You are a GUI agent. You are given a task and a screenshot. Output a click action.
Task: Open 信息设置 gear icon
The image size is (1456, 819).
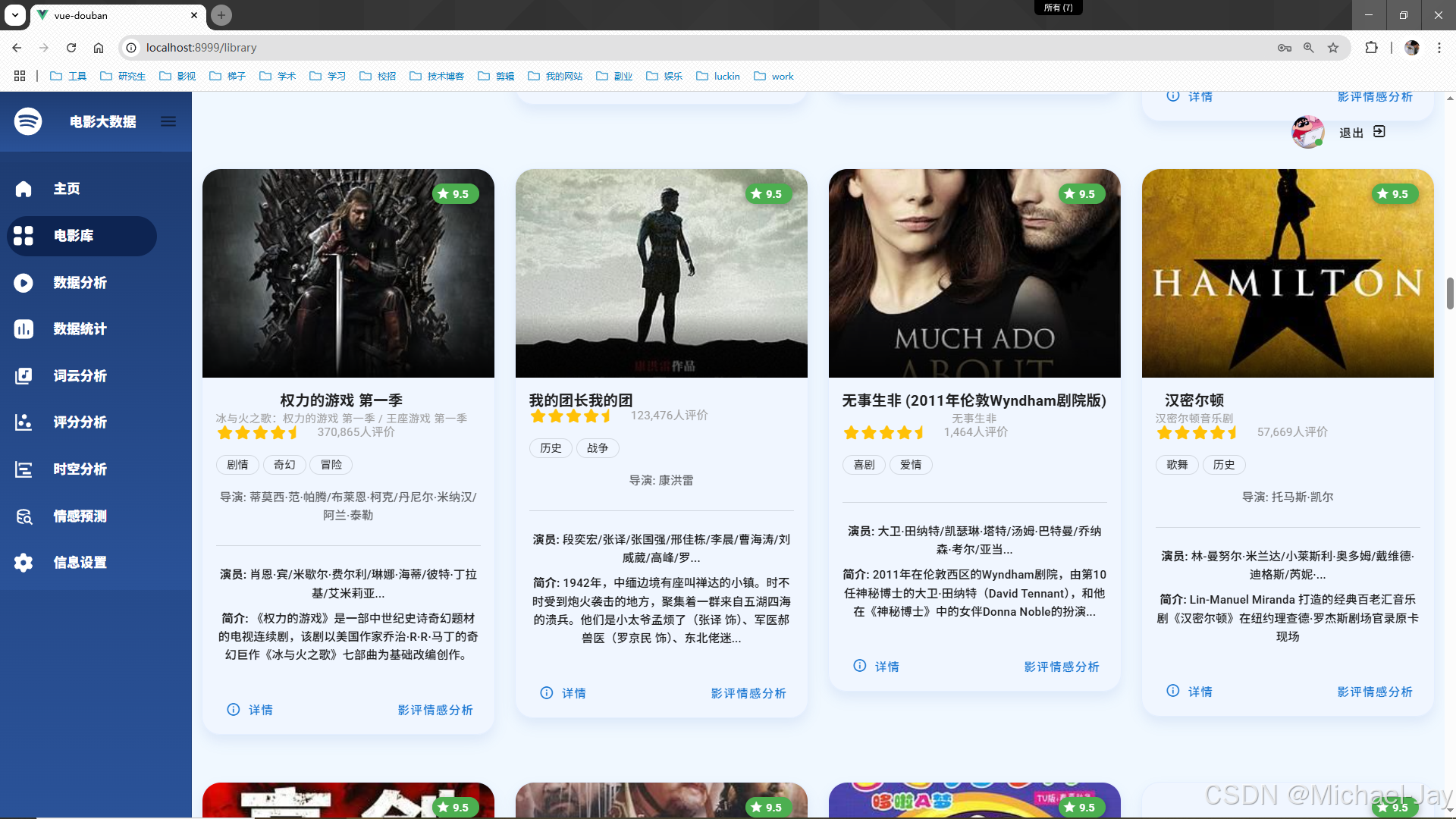point(24,563)
